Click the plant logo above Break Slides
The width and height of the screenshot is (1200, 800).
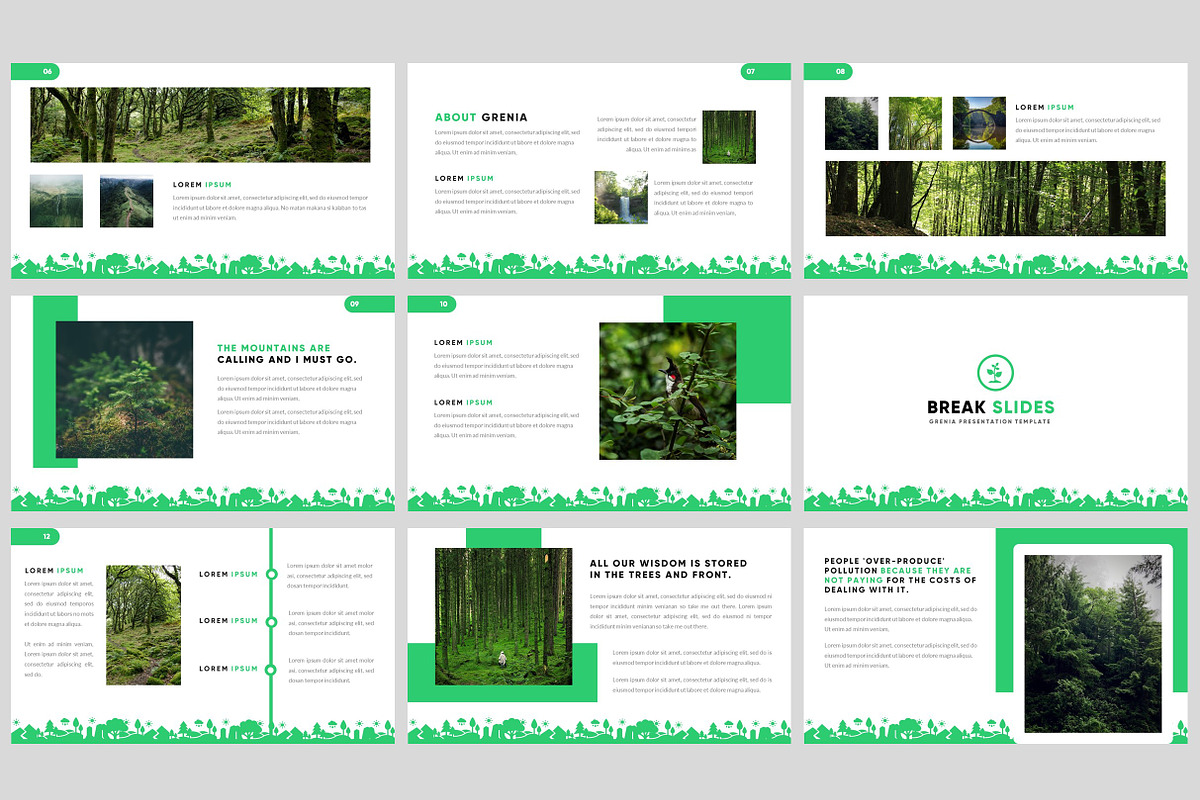point(995,372)
